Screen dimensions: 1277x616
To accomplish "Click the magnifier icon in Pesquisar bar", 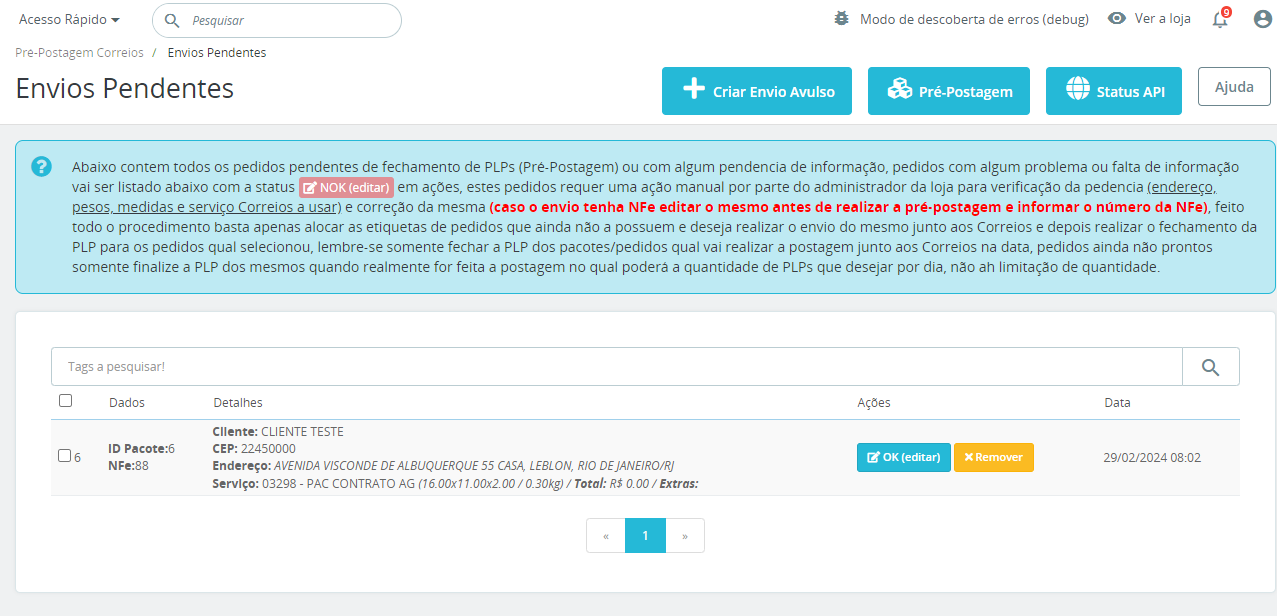I will coord(172,20).
